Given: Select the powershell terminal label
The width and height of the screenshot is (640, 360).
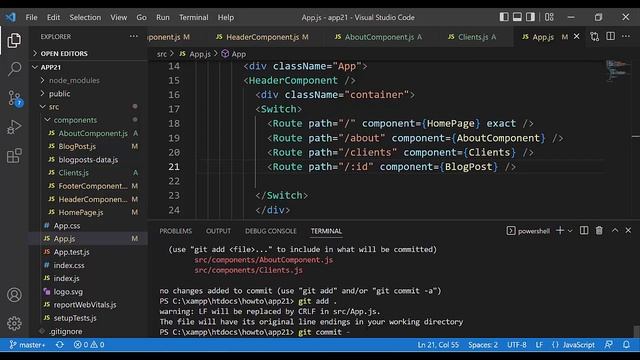Looking at the screenshot, I should [528, 231].
